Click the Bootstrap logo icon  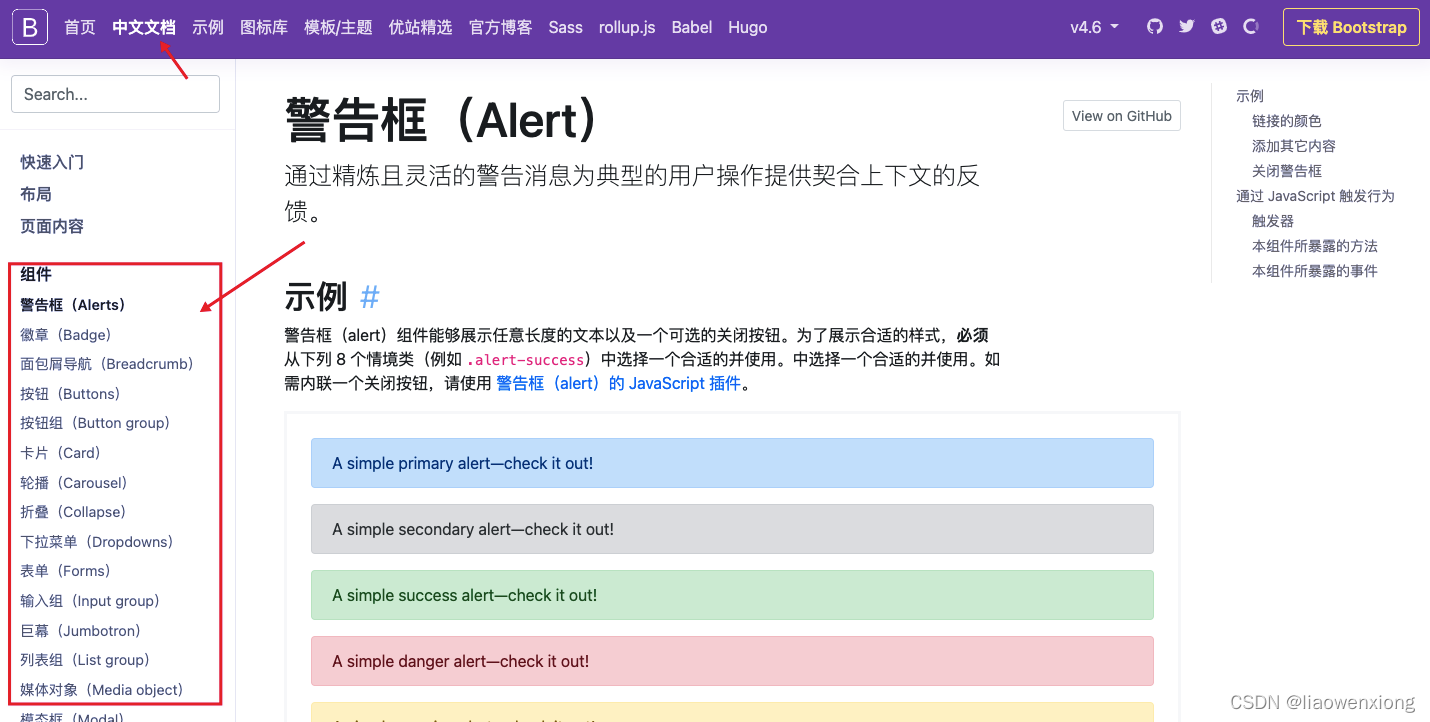(29, 26)
